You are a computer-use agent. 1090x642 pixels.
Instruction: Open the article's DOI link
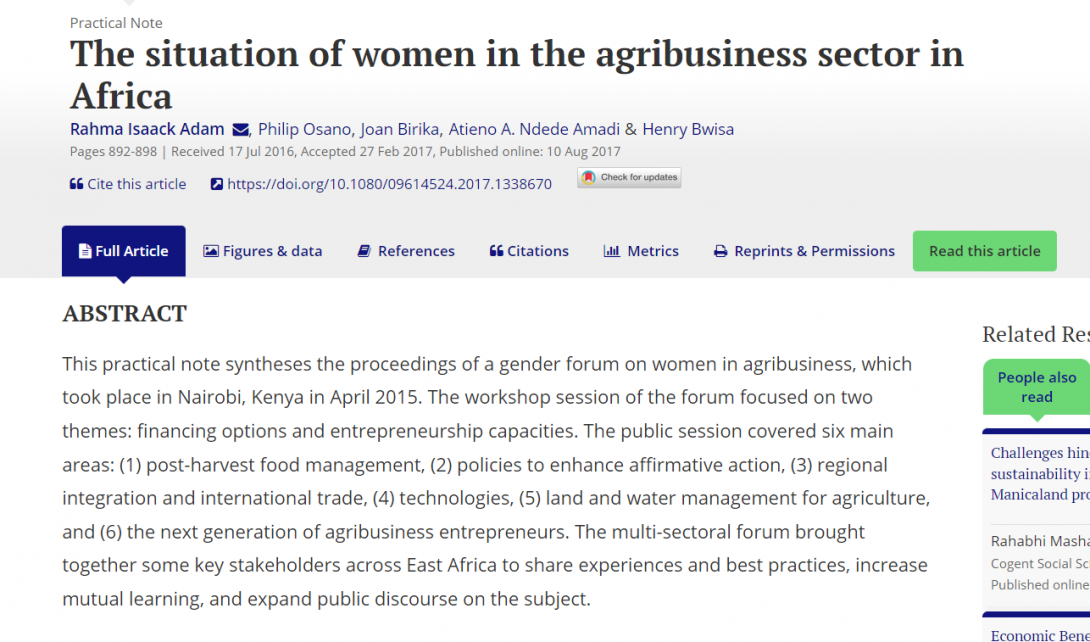pos(390,183)
